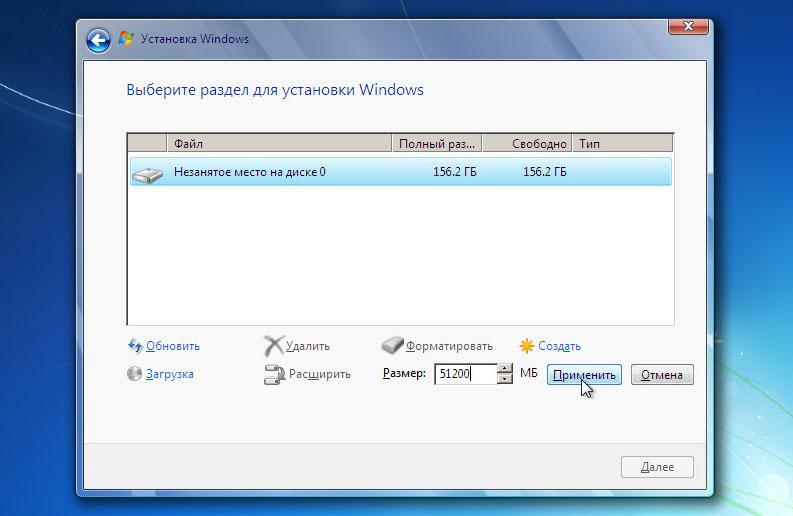Close the Установка Windows window
This screenshot has width=793, height=516.
pyautogui.click(x=688, y=26)
